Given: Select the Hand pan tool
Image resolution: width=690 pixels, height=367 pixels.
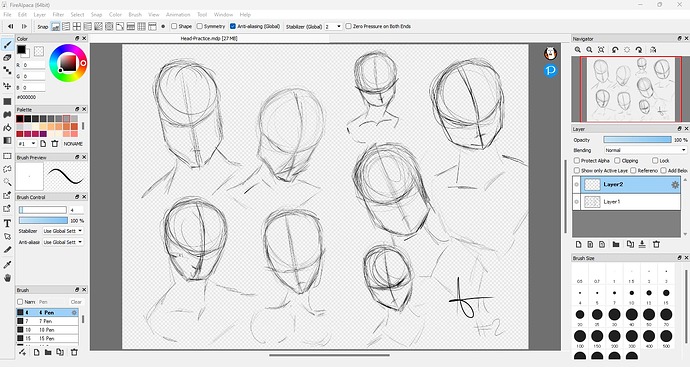Looking at the screenshot, I should (7, 278).
